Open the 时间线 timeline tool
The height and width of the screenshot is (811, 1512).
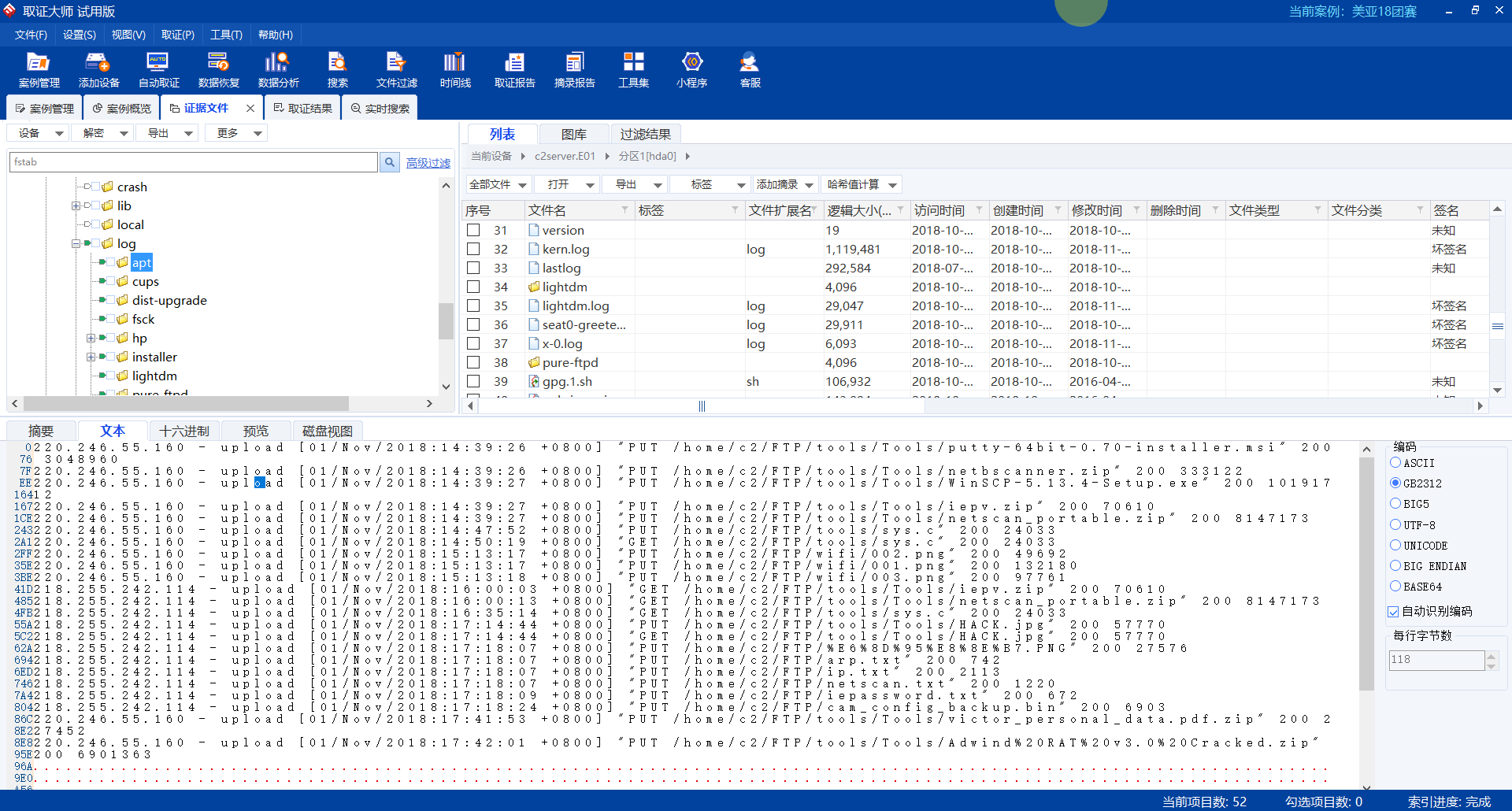(x=455, y=70)
